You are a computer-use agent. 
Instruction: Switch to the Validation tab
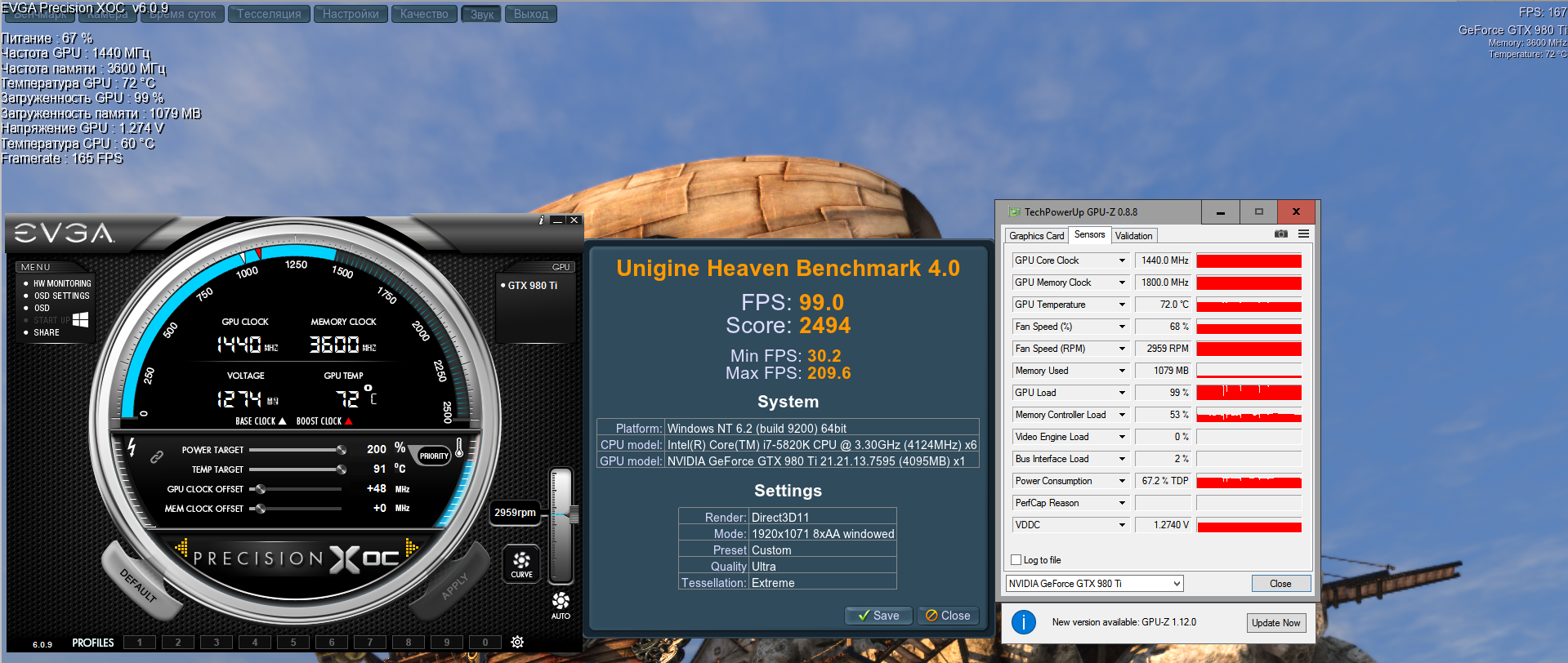click(1133, 236)
